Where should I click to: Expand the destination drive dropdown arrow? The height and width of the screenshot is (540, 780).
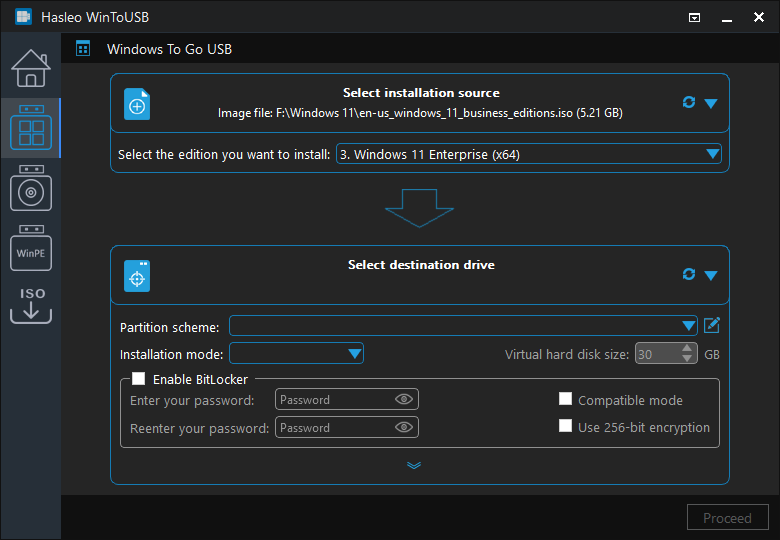711,275
